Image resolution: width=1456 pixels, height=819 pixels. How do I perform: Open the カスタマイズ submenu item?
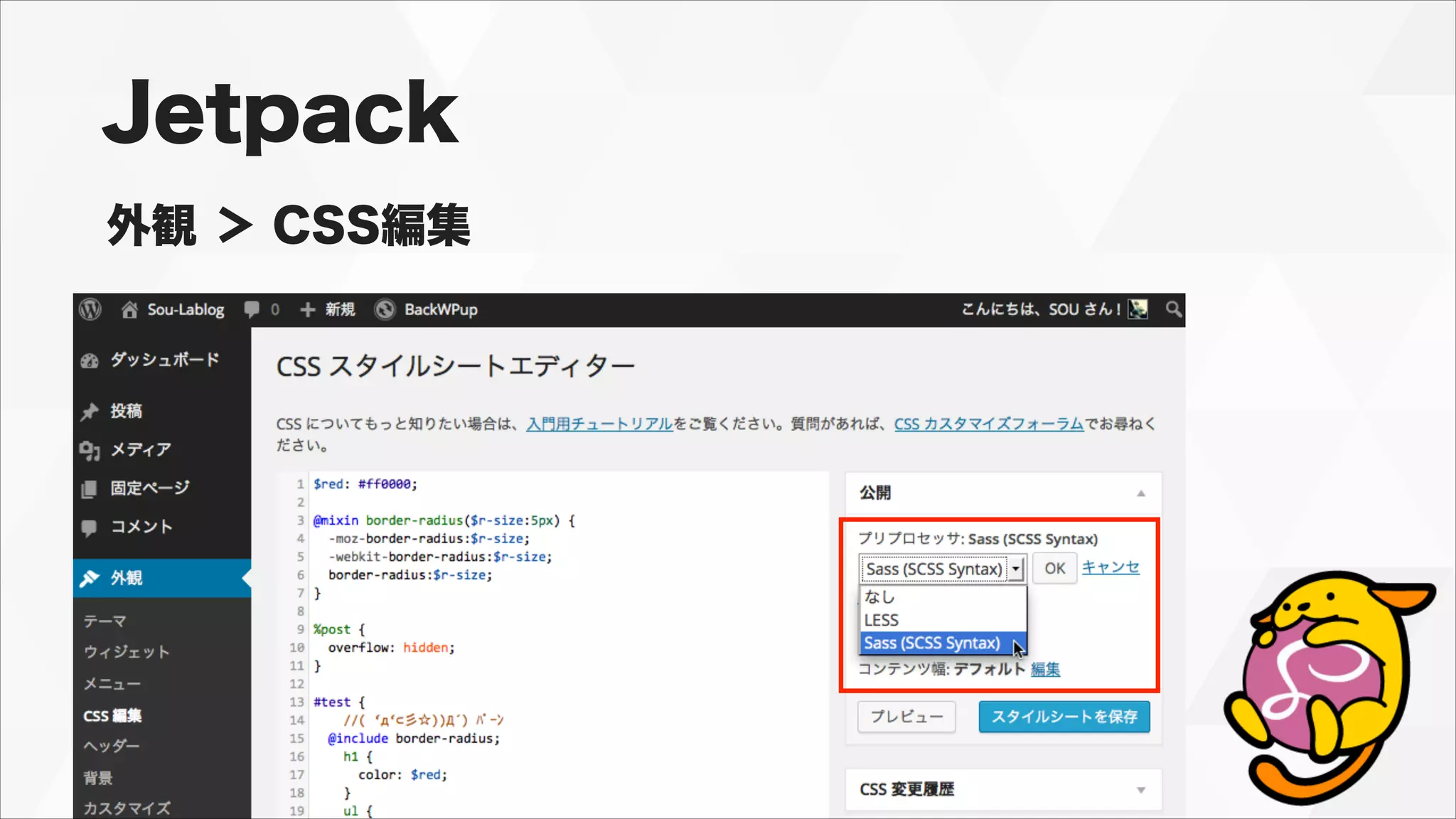127,808
